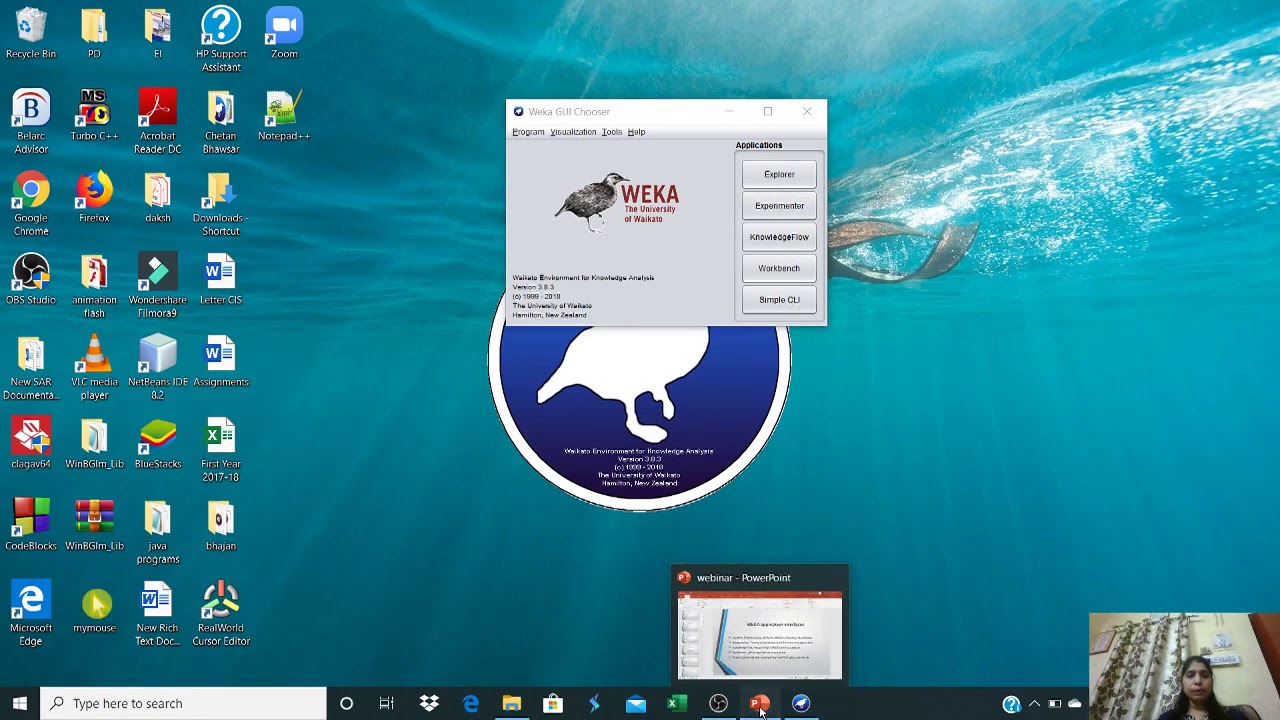Viewport: 1280px width, 720px height.
Task: Switch to PowerPoint in taskbar
Action: point(759,703)
